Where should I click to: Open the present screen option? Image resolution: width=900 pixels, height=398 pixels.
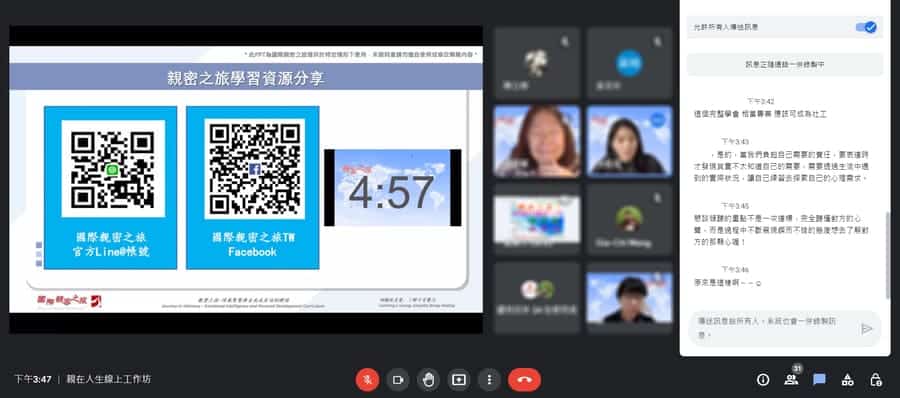coord(459,380)
